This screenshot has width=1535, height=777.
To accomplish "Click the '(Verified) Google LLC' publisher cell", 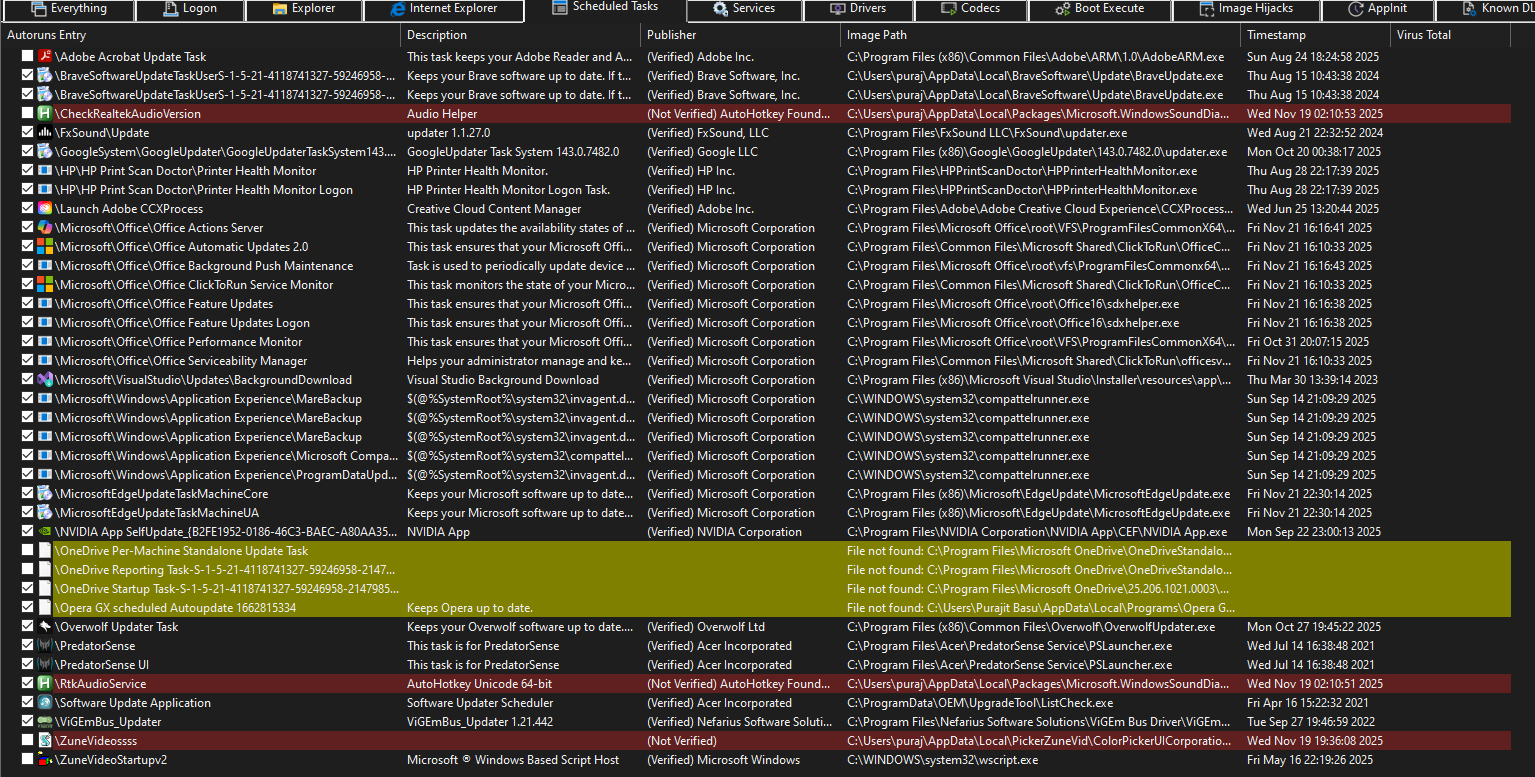I will click(x=703, y=152).
